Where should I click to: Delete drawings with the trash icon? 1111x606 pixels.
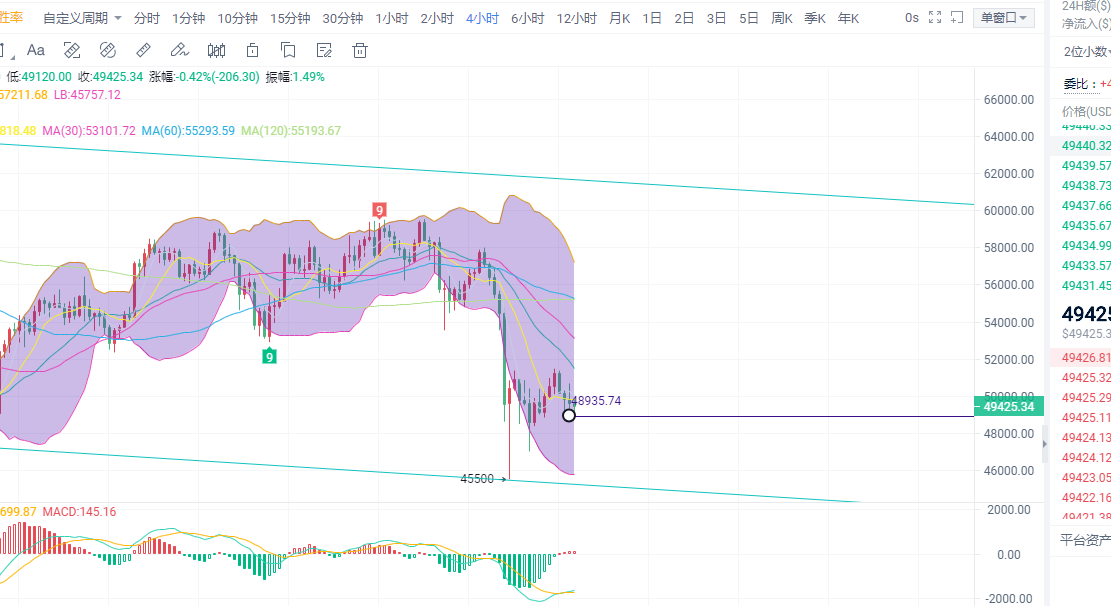pos(360,50)
